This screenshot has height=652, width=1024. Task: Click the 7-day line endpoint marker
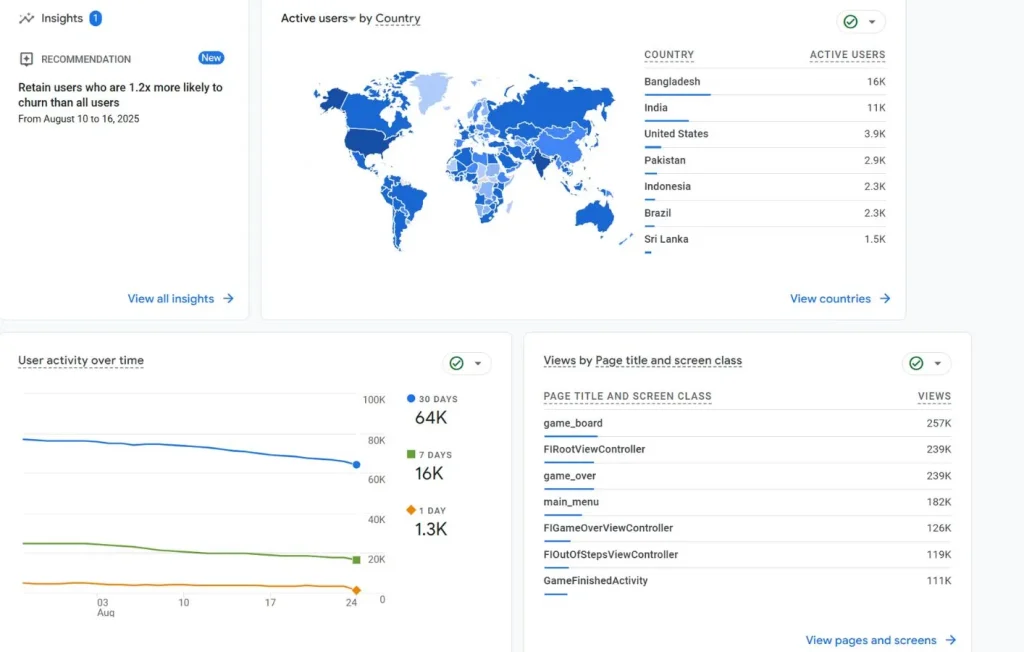pos(356,560)
